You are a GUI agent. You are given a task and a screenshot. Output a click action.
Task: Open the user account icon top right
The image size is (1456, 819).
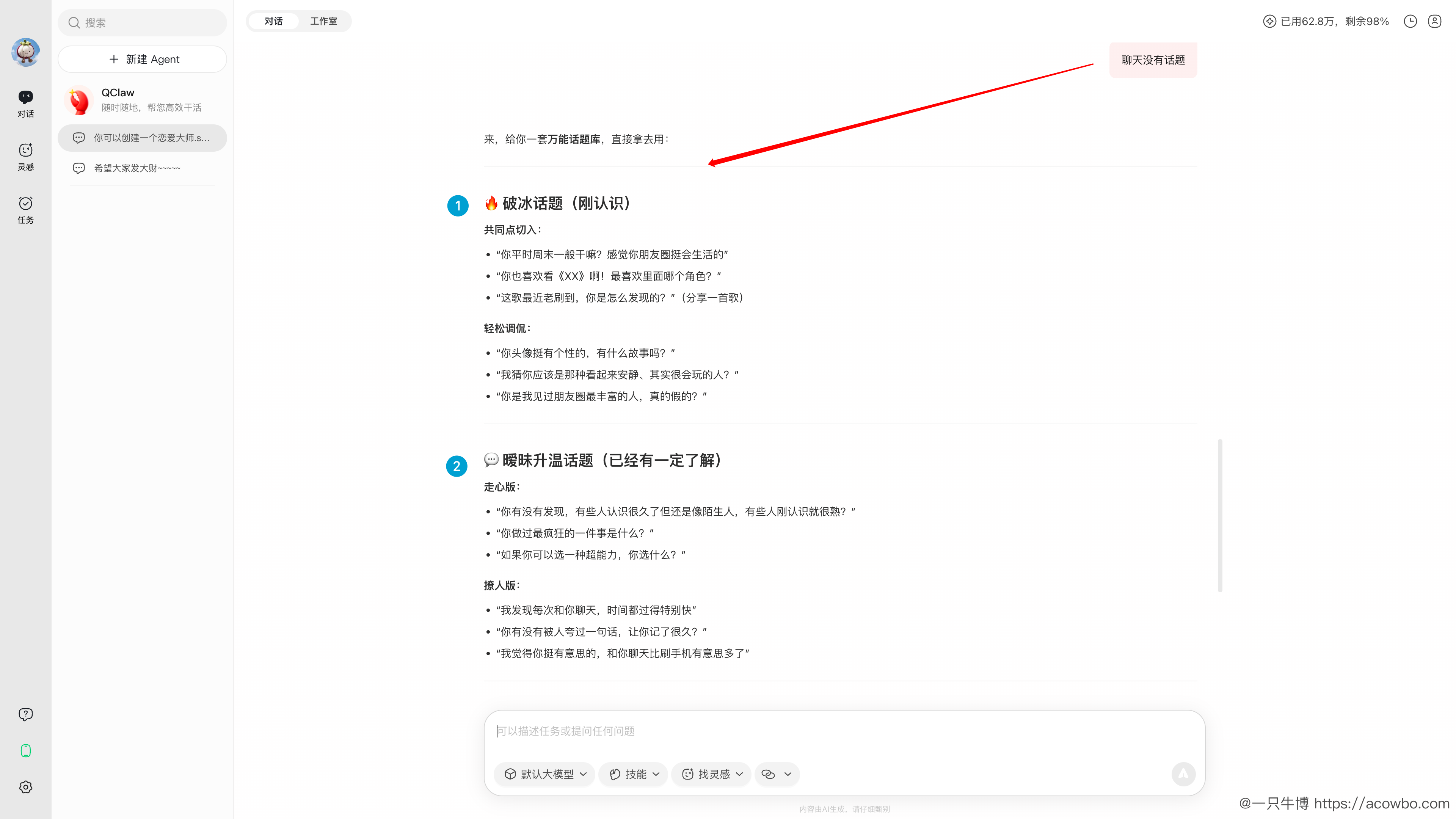point(1434,22)
